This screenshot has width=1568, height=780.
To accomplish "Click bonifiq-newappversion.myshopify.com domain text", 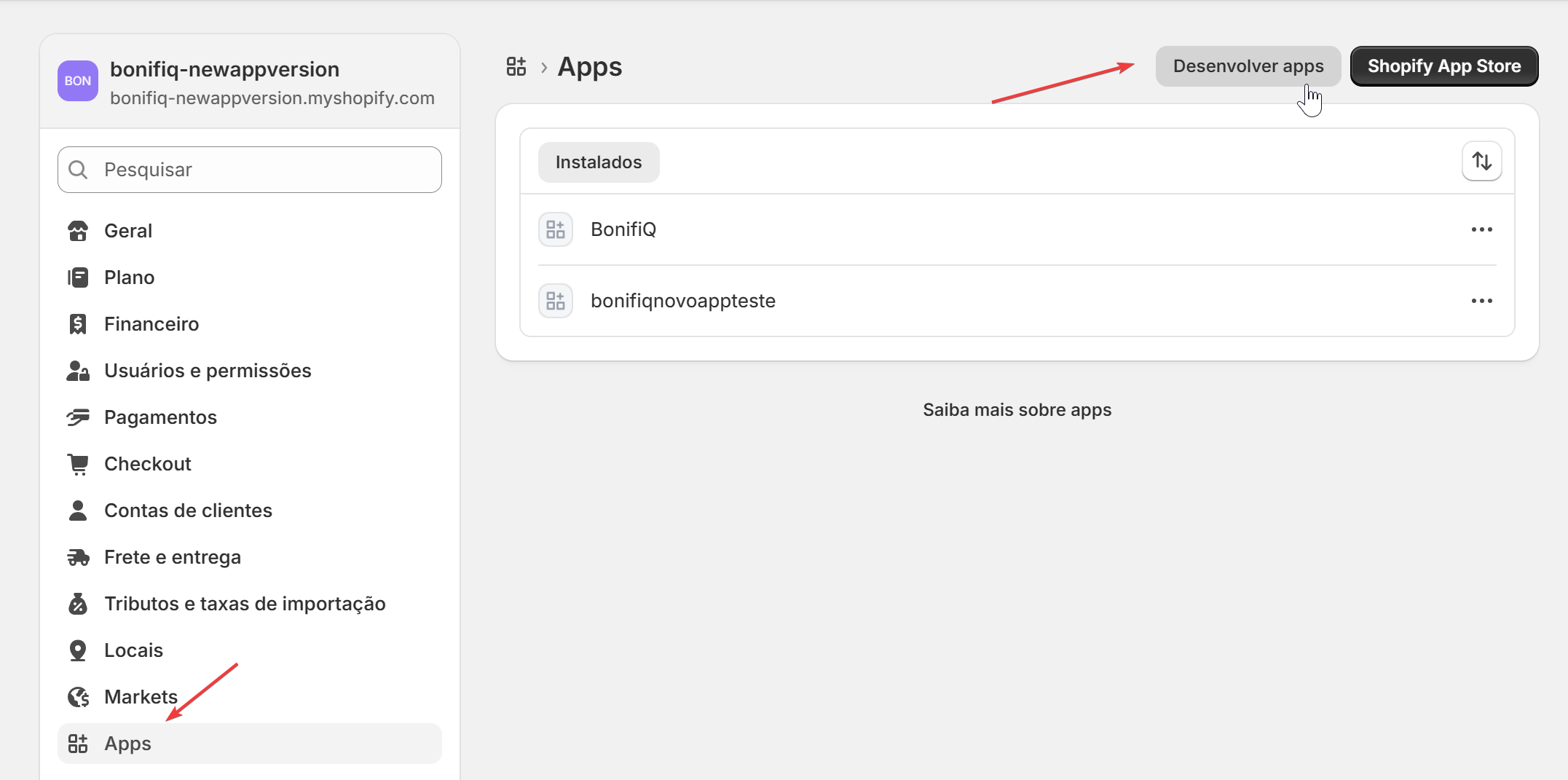I will click(272, 98).
